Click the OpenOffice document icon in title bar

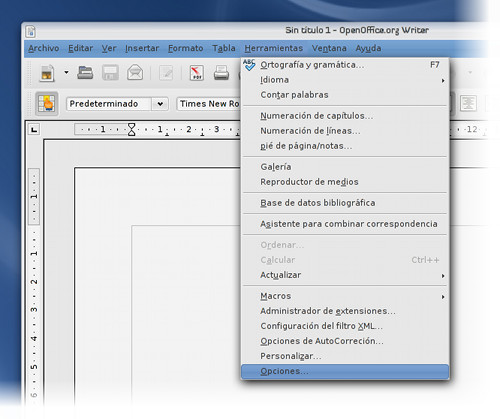click(x=31, y=32)
